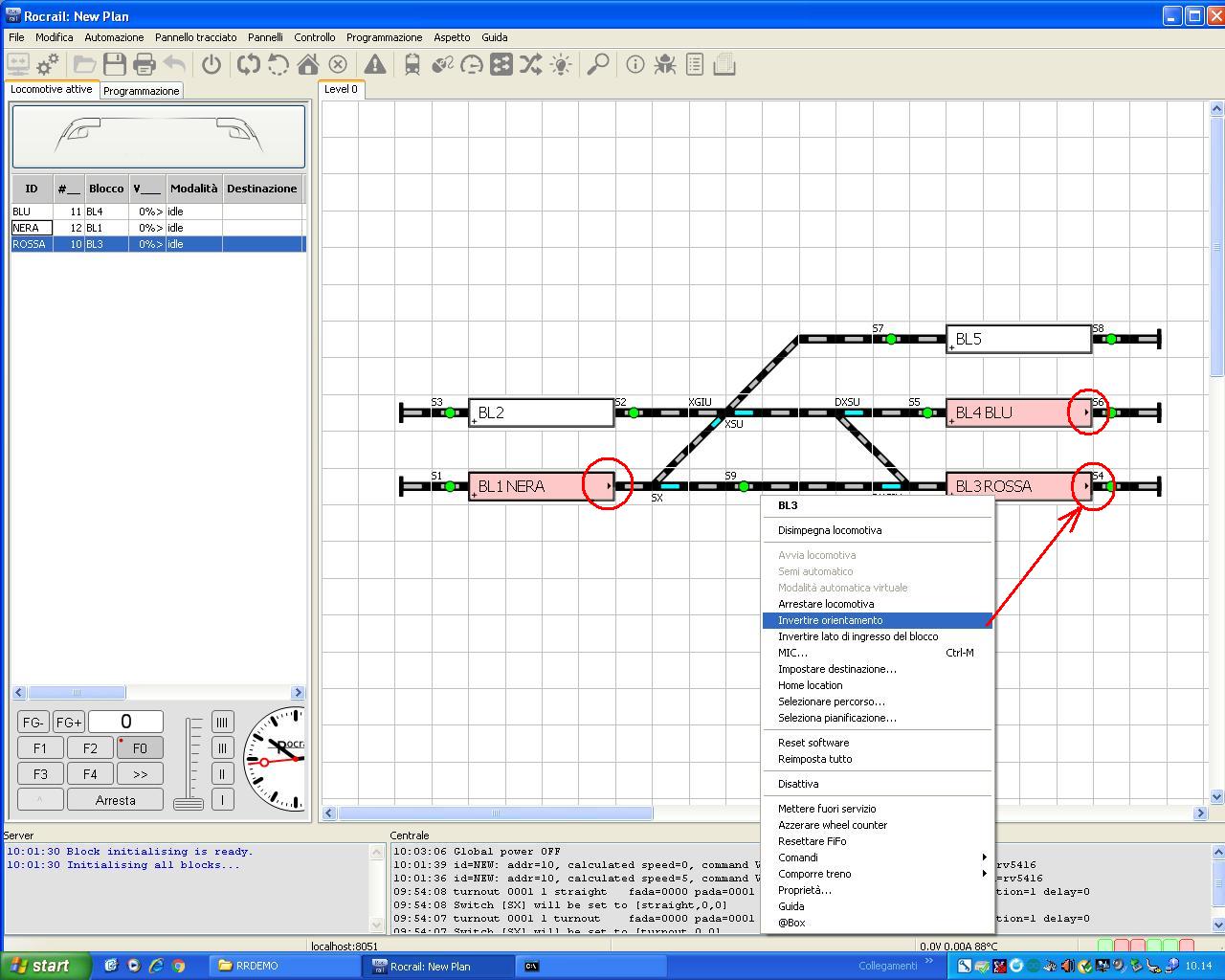The height and width of the screenshot is (980, 1225).
Task: Click the dashed circular arrow toolbar icon
Action: (x=278, y=64)
